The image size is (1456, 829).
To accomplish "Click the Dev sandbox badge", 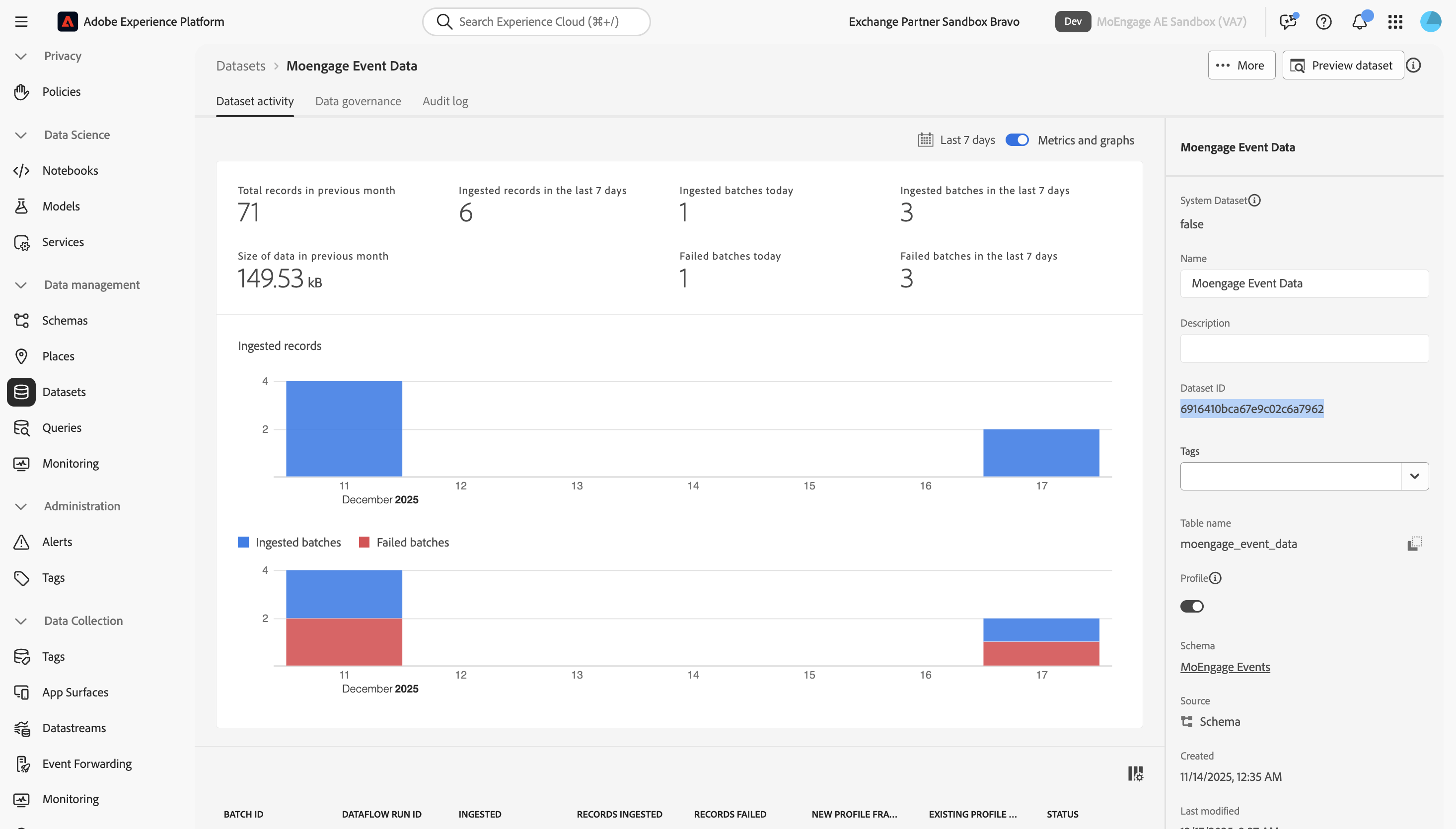I will [1073, 22].
